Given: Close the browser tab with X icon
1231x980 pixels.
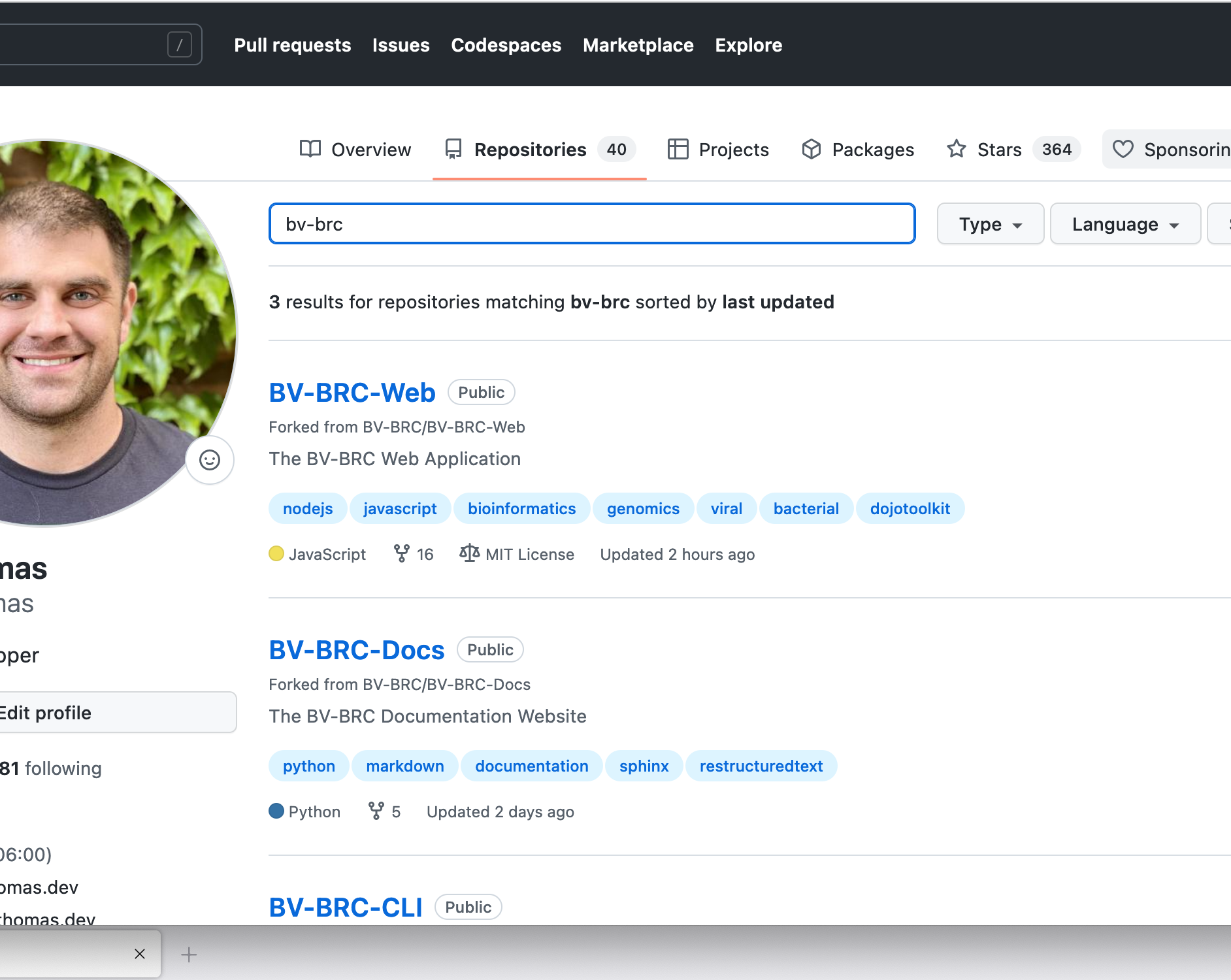Looking at the screenshot, I should (x=140, y=954).
